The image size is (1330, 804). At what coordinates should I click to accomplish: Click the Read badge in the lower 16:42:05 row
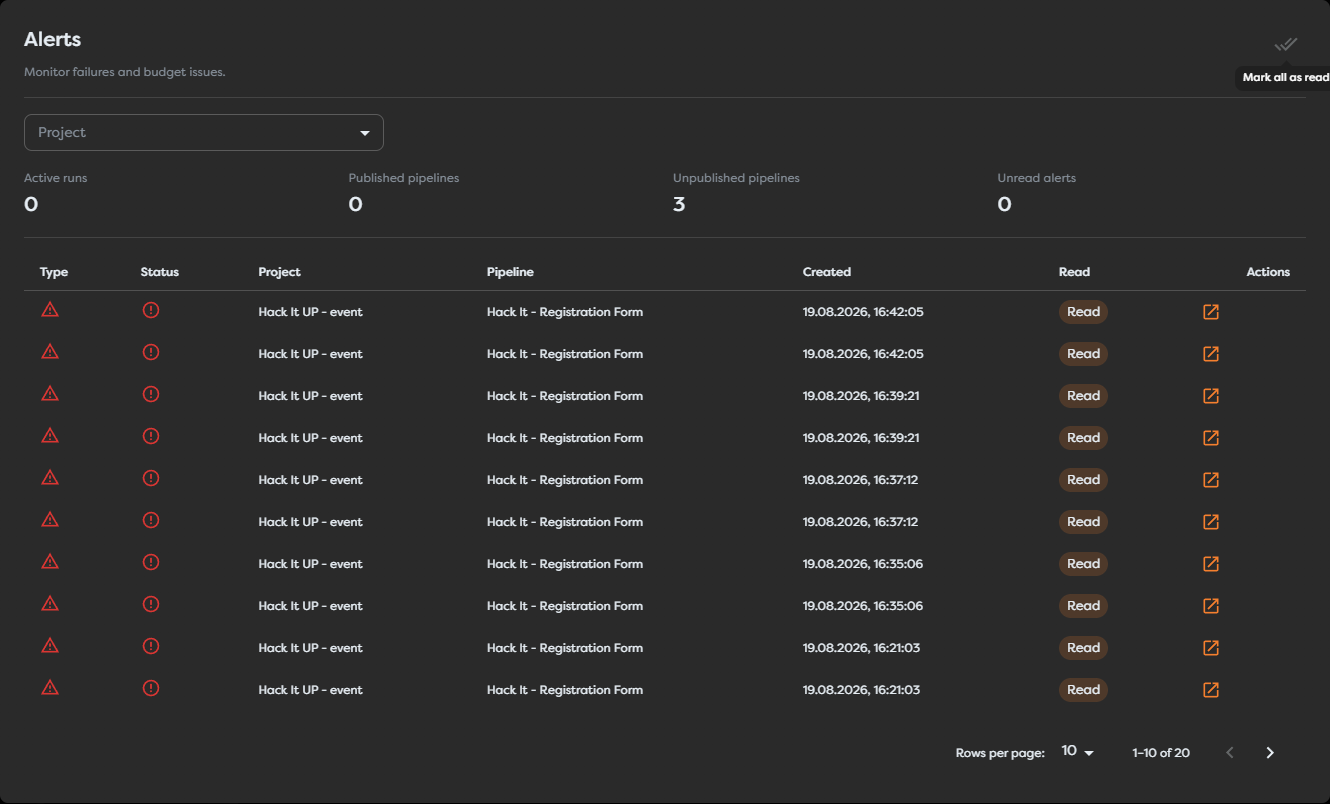pyautogui.click(x=1083, y=354)
